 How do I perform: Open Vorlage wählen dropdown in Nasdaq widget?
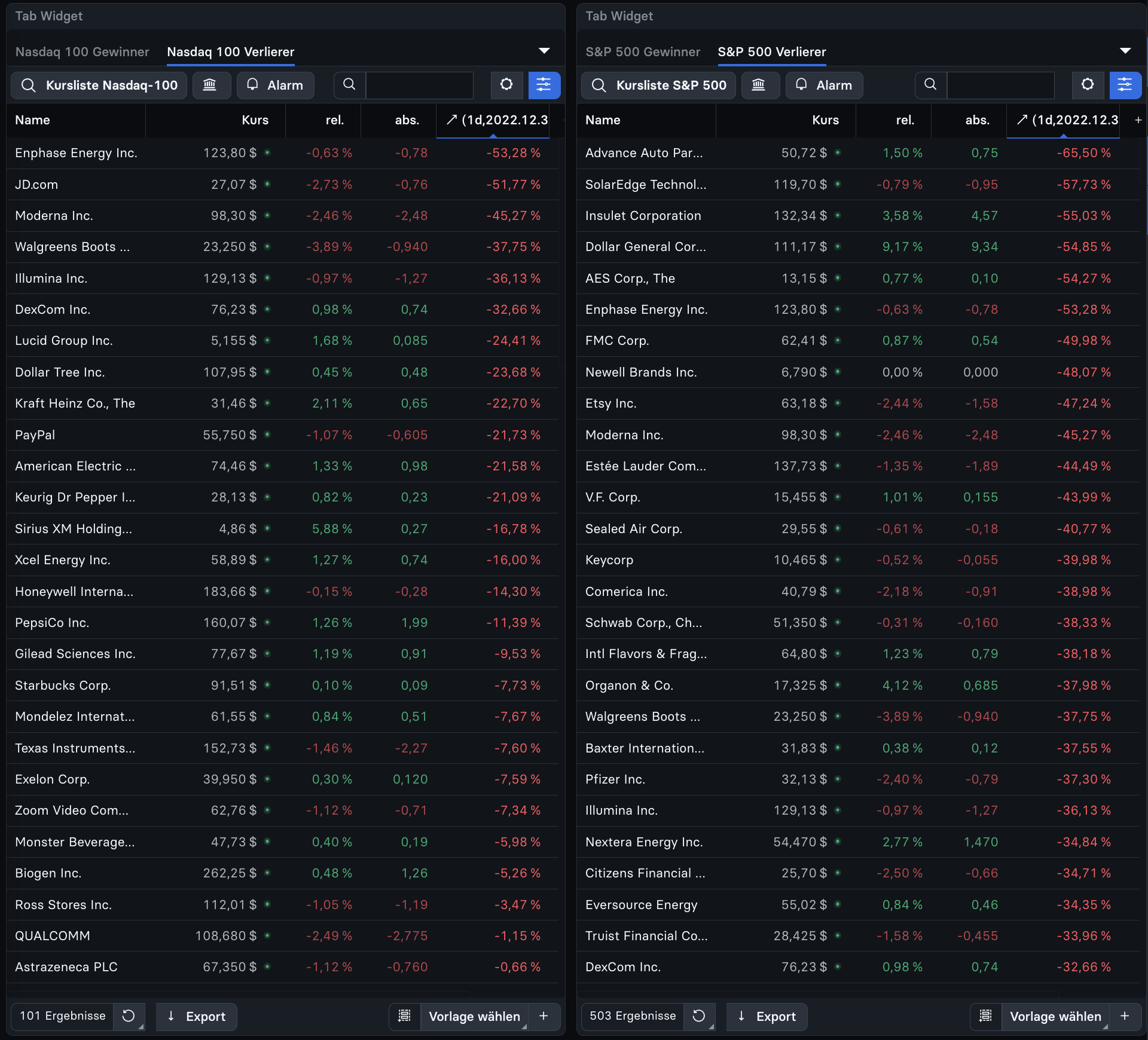point(475,1016)
